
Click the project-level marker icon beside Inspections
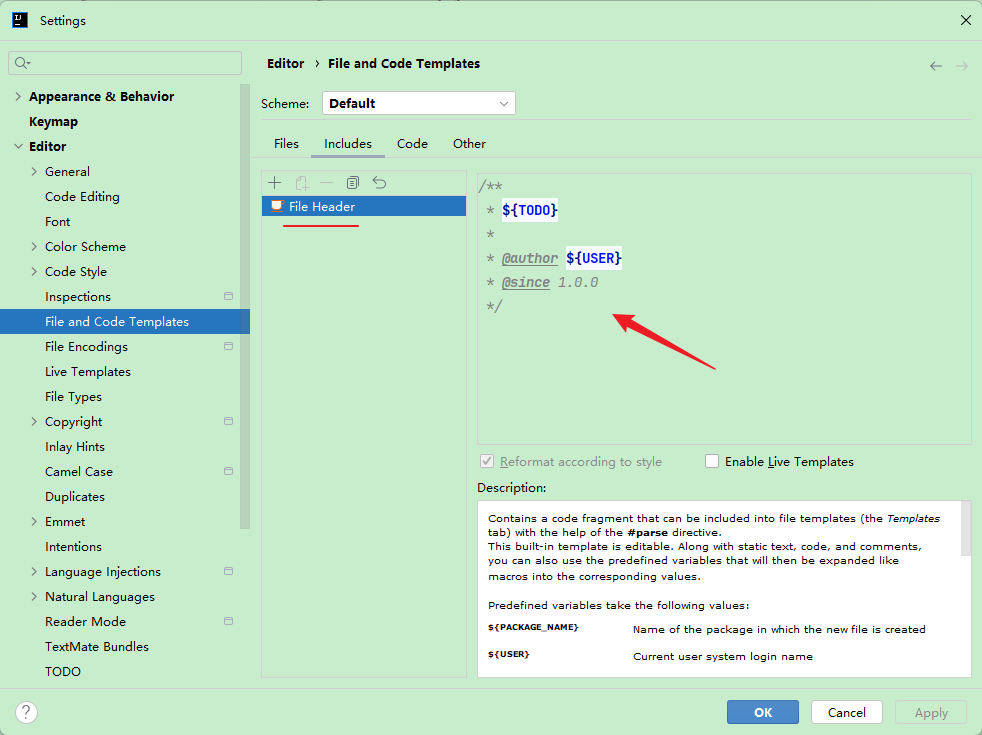(x=228, y=297)
